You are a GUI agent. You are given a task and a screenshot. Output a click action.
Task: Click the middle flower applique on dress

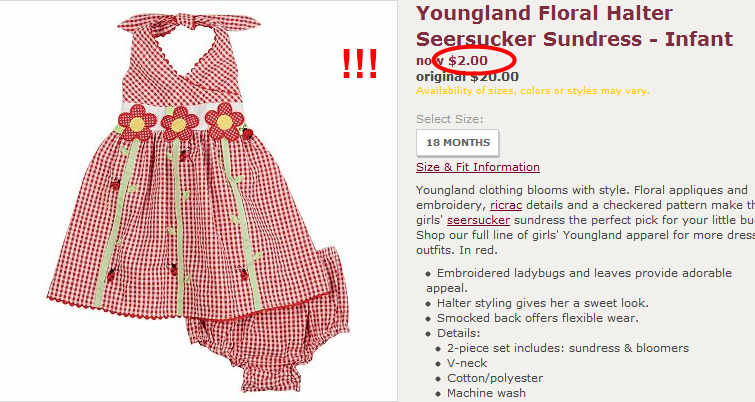[x=180, y=124]
